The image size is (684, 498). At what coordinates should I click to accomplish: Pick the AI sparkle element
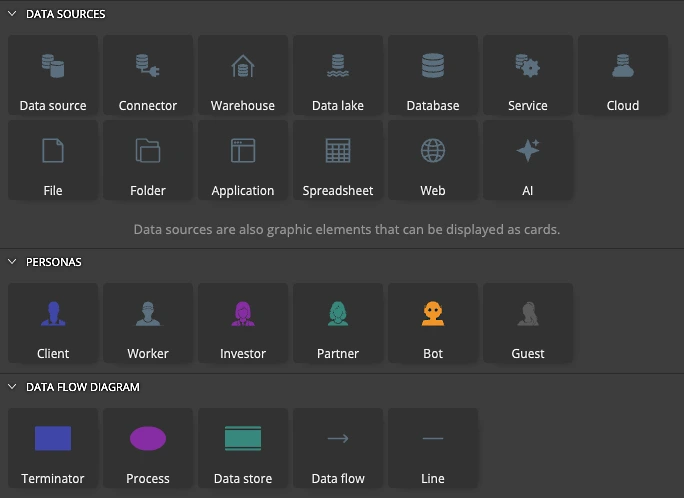528,160
